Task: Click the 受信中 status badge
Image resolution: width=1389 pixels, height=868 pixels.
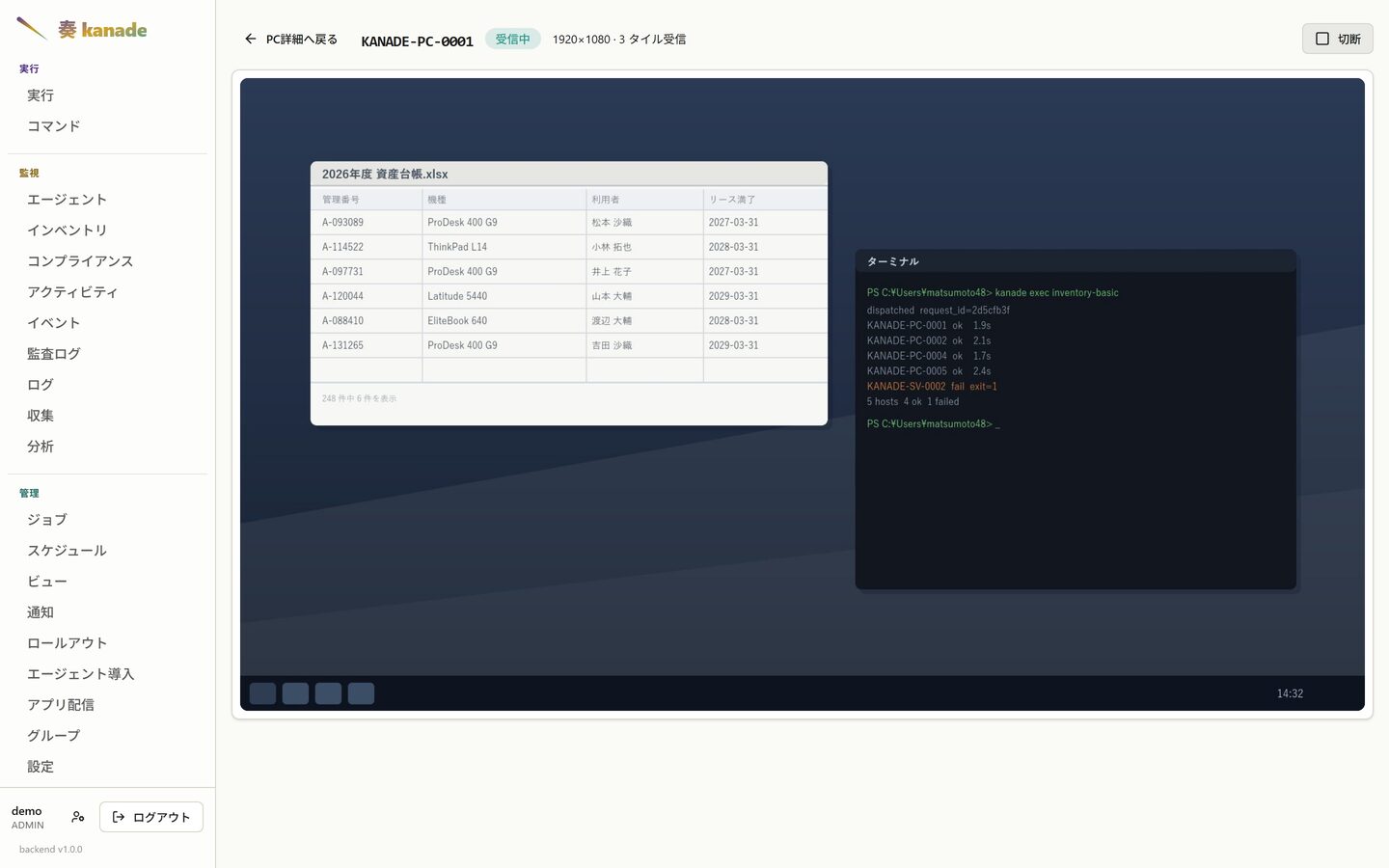Action: click(512, 40)
